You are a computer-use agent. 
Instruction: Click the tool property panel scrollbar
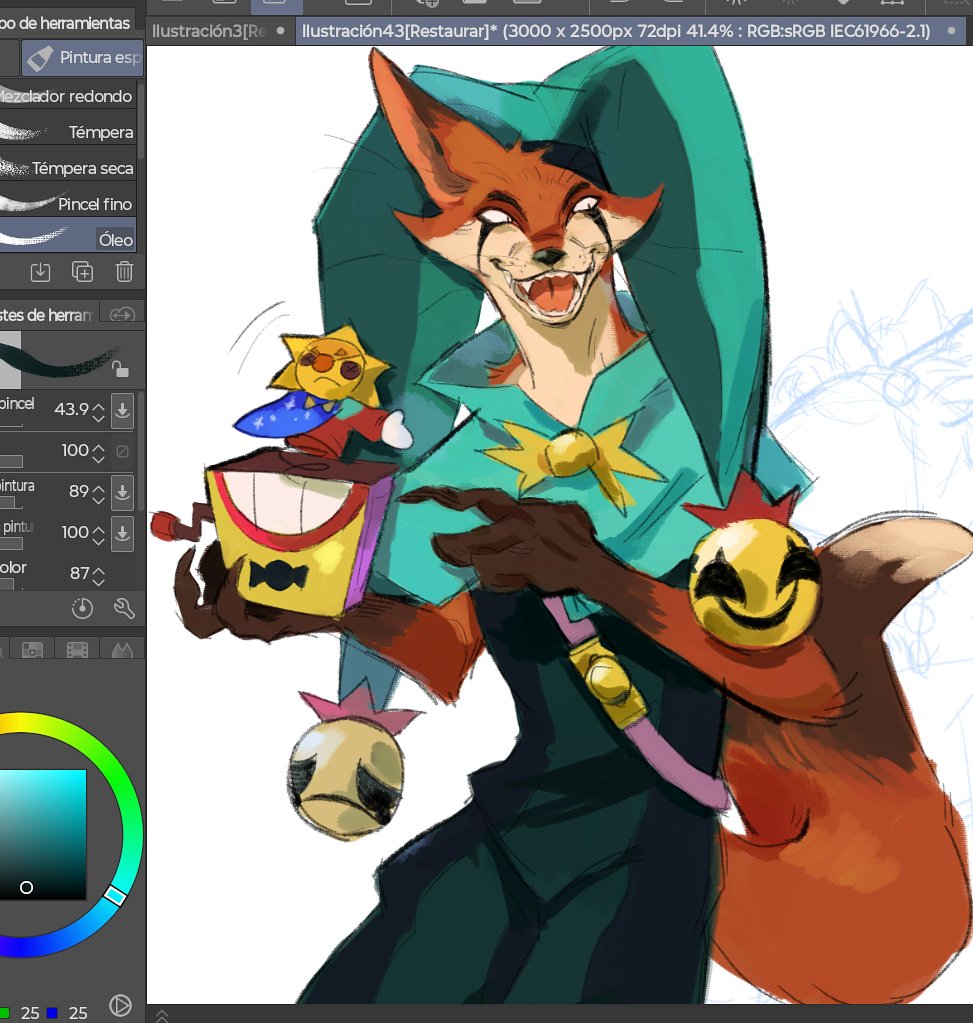140,450
